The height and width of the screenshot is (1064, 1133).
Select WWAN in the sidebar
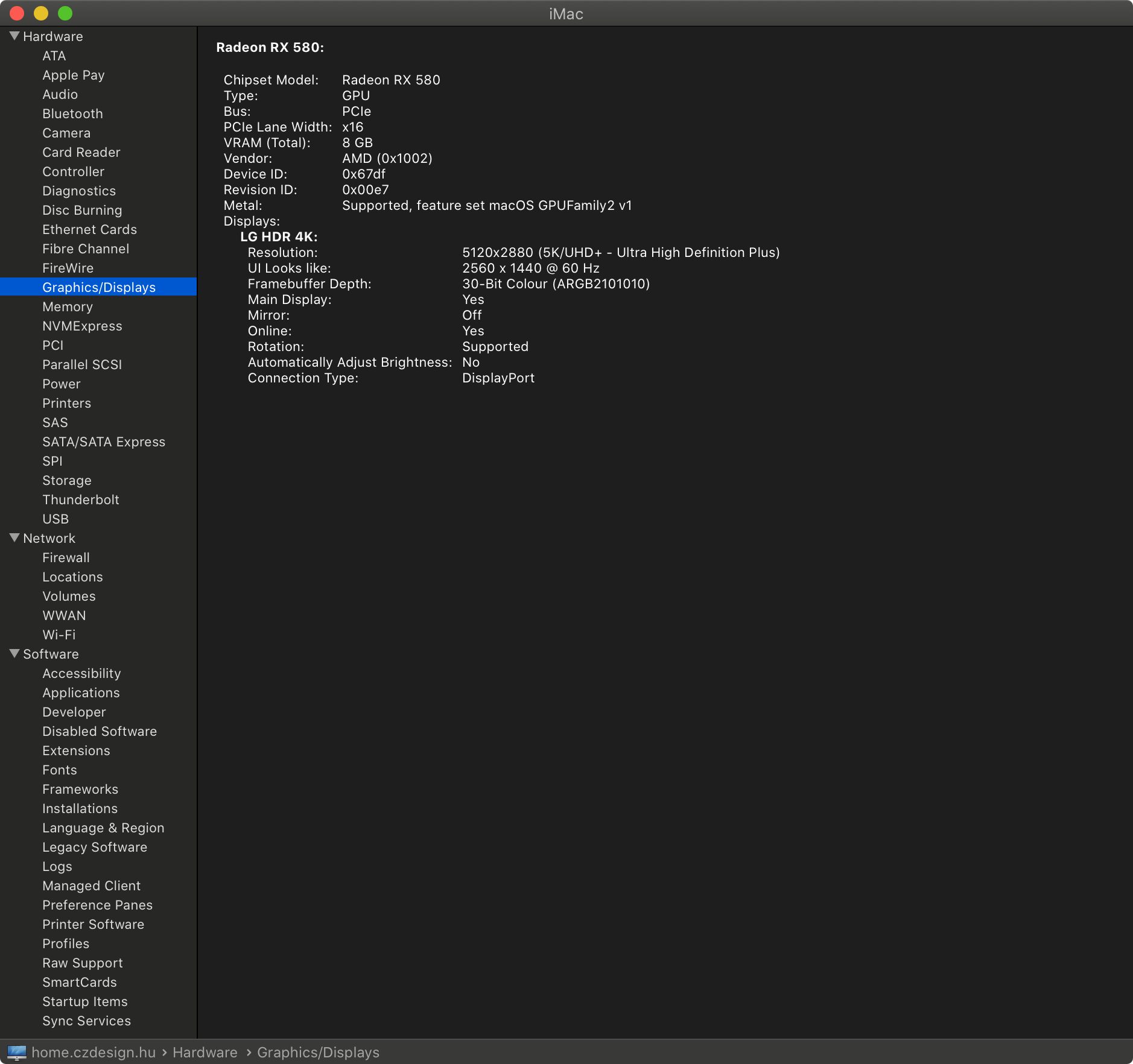[x=65, y=616]
